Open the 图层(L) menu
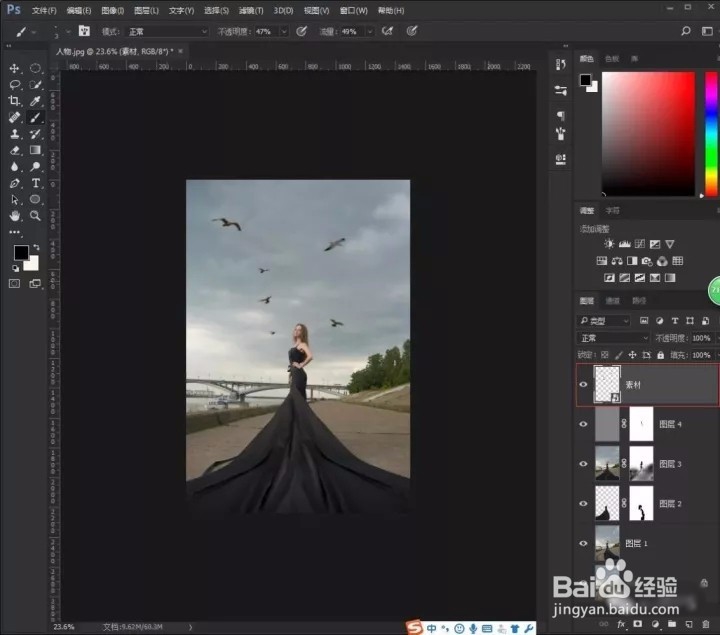The height and width of the screenshot is (635, 720). [x=146, y=11]
